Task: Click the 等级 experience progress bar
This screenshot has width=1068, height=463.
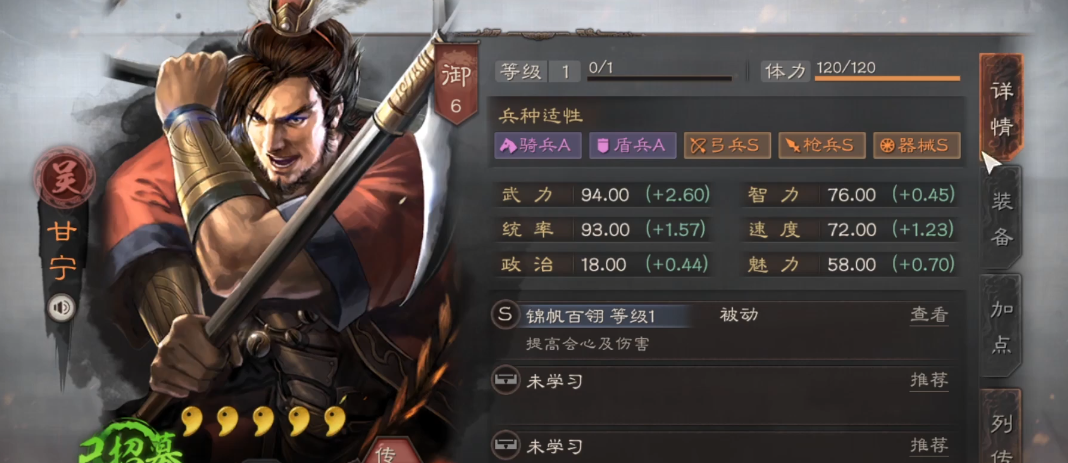Action: click(659, 78)
